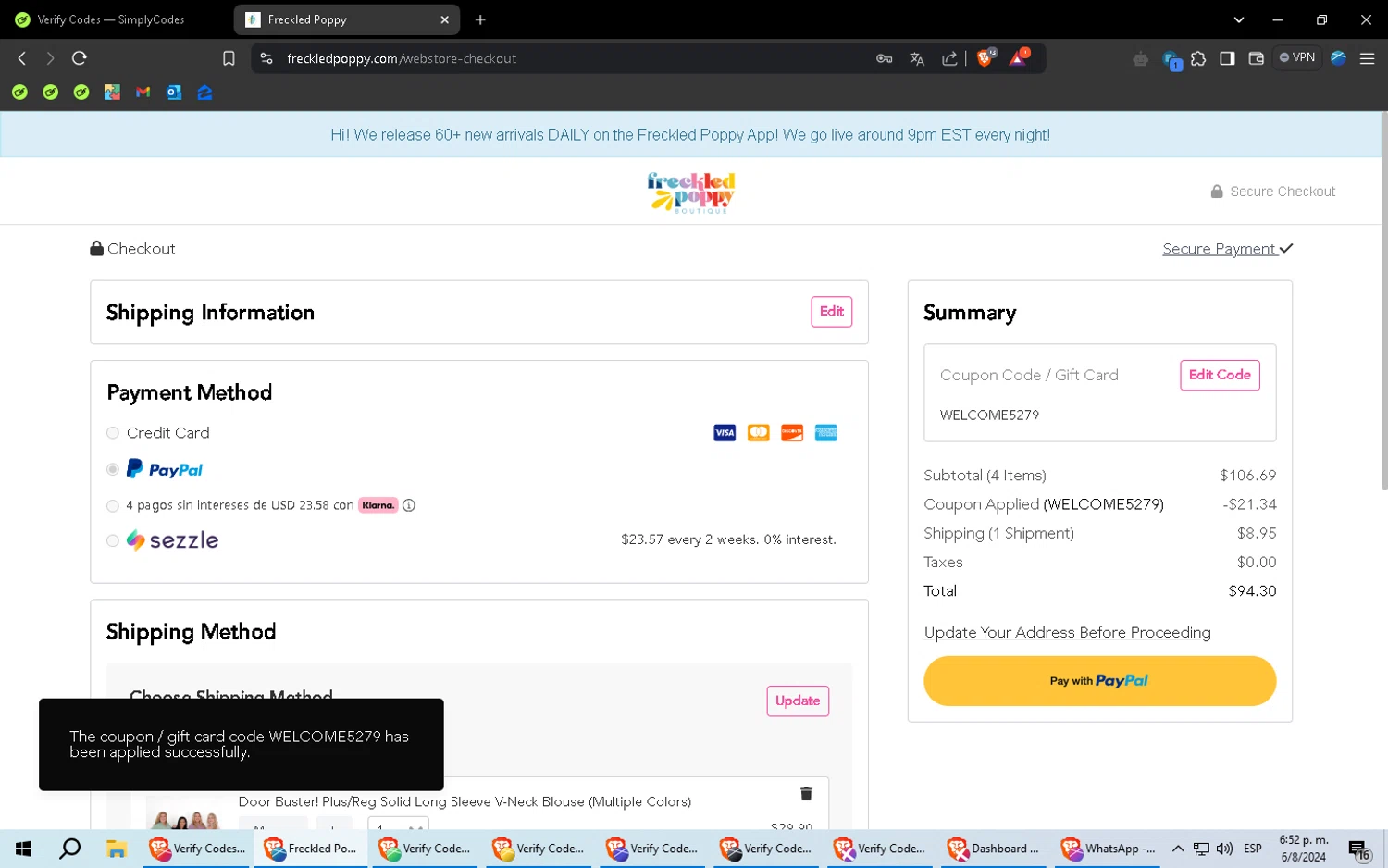The image size is (1388, 868).
Task: Open saved passwords key icon
Action: [884, 58]
